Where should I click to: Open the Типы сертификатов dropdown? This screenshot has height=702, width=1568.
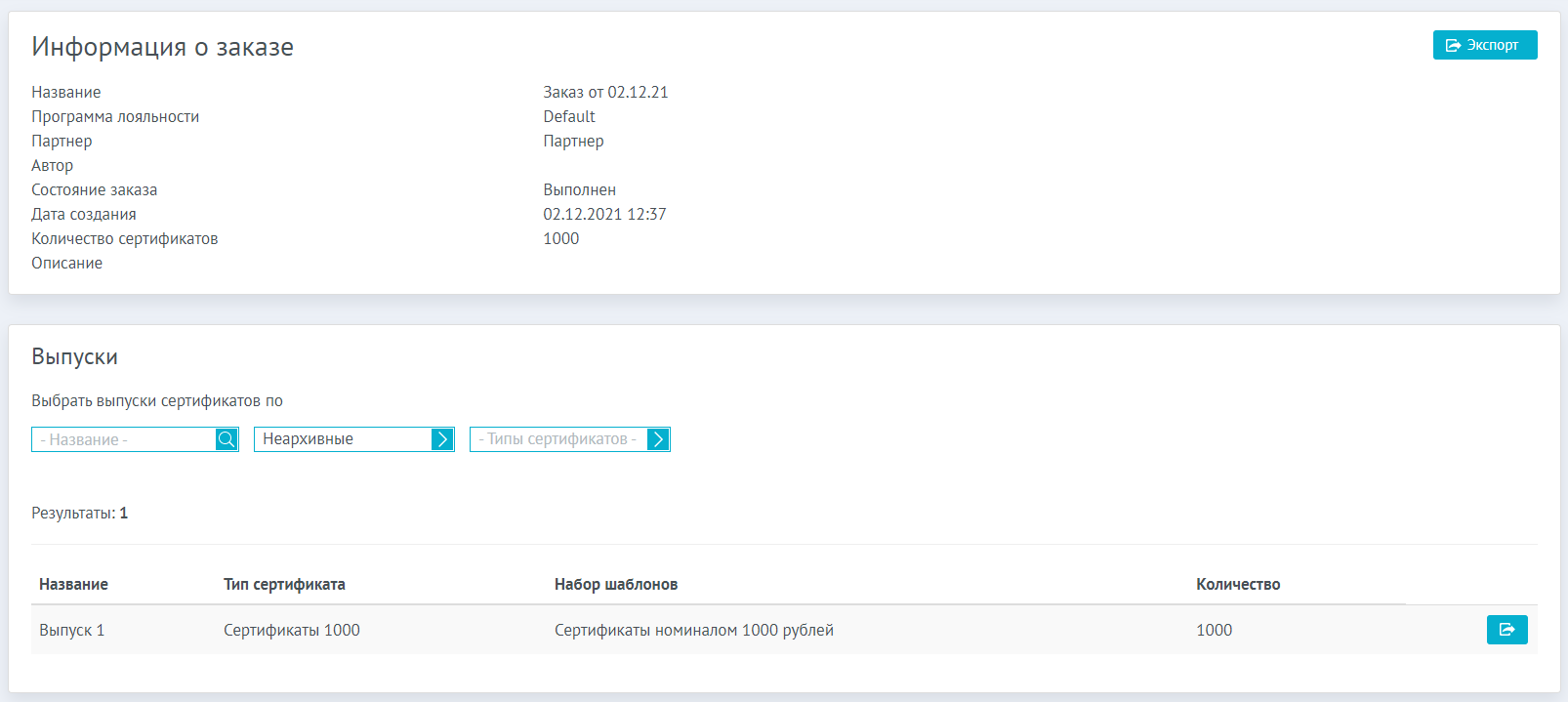click(x=569, y=439)
